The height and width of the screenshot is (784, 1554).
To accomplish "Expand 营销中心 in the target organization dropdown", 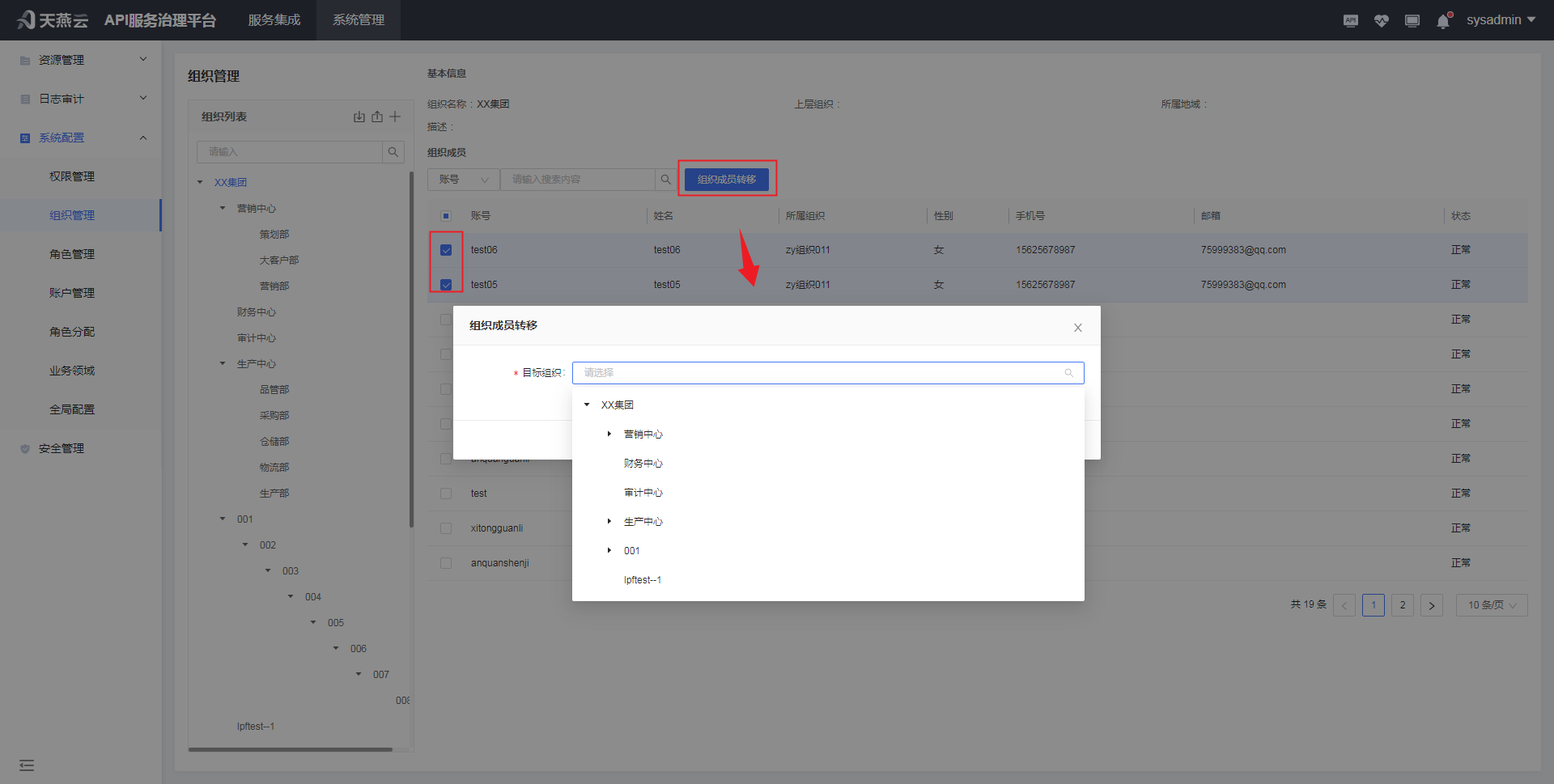I will (609, 434).
